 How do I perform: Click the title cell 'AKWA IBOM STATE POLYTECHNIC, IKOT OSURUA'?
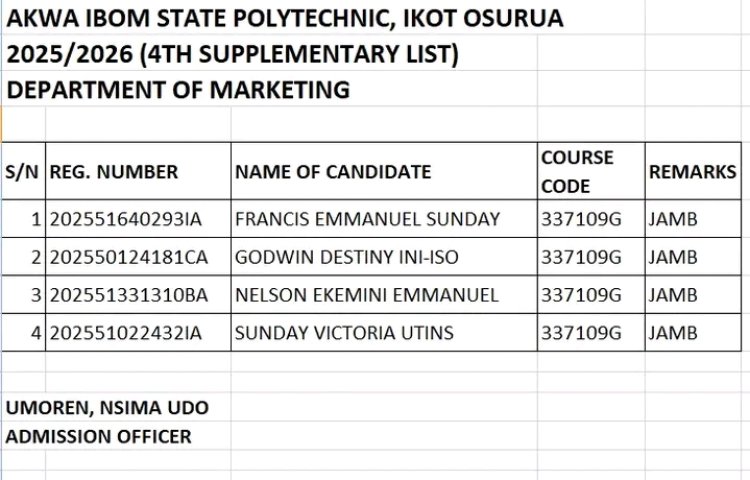click(284, 17)
